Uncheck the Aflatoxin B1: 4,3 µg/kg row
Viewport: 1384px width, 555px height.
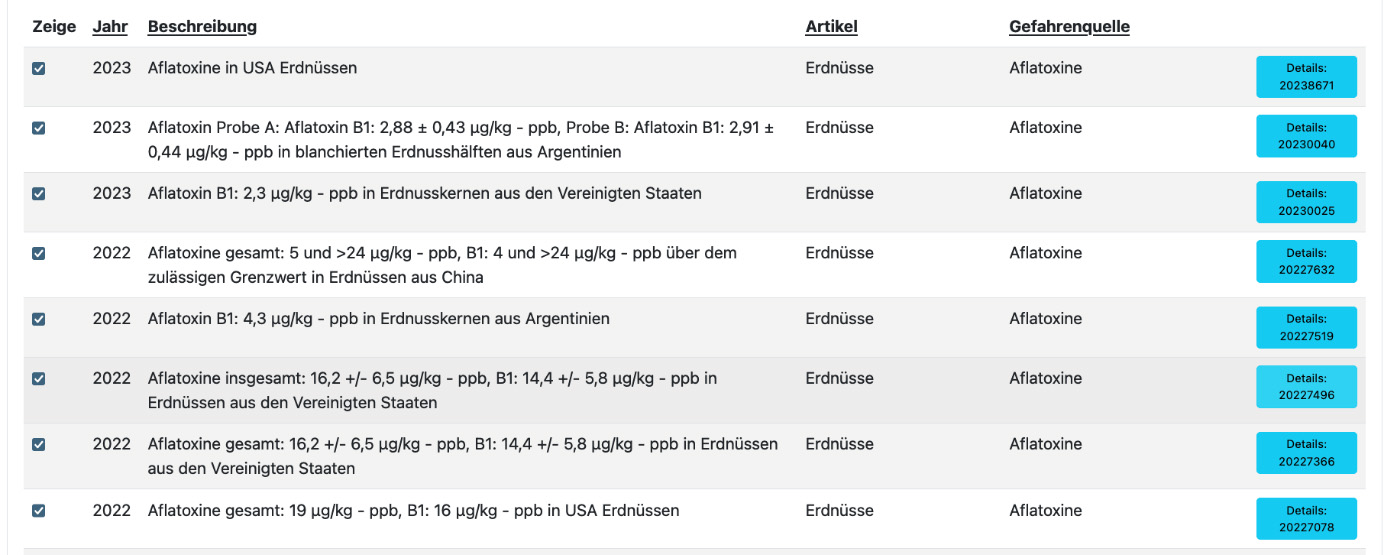click(39, 320)
